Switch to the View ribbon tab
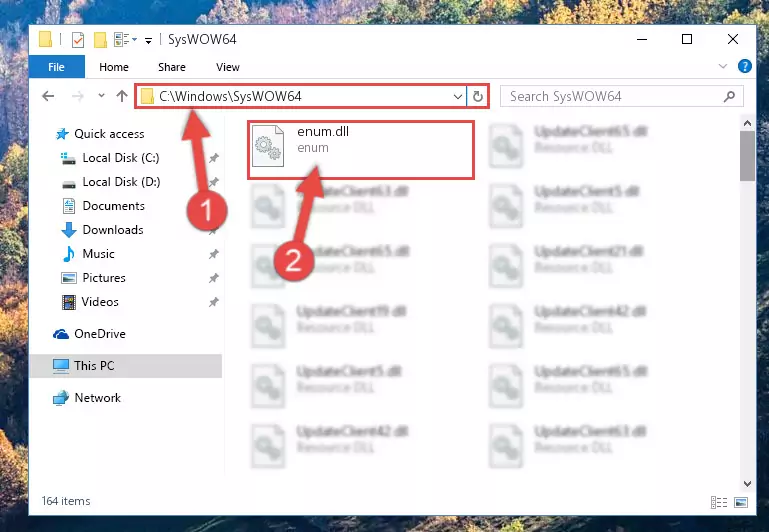769x532 pixels. click(x=228, y=67)
